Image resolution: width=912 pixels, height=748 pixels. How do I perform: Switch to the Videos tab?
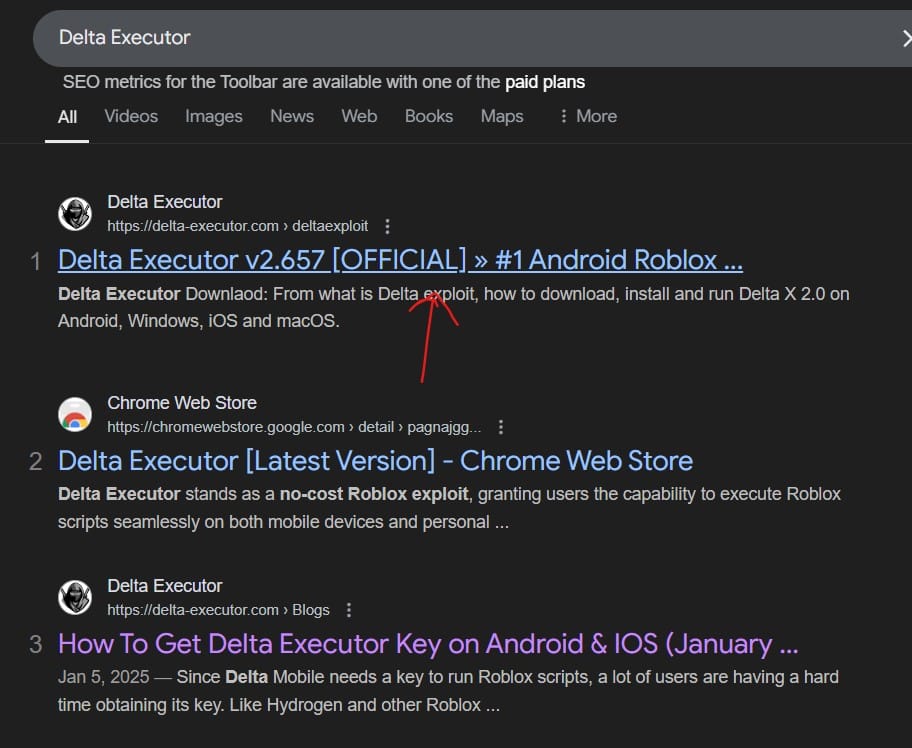click(131, 116)
